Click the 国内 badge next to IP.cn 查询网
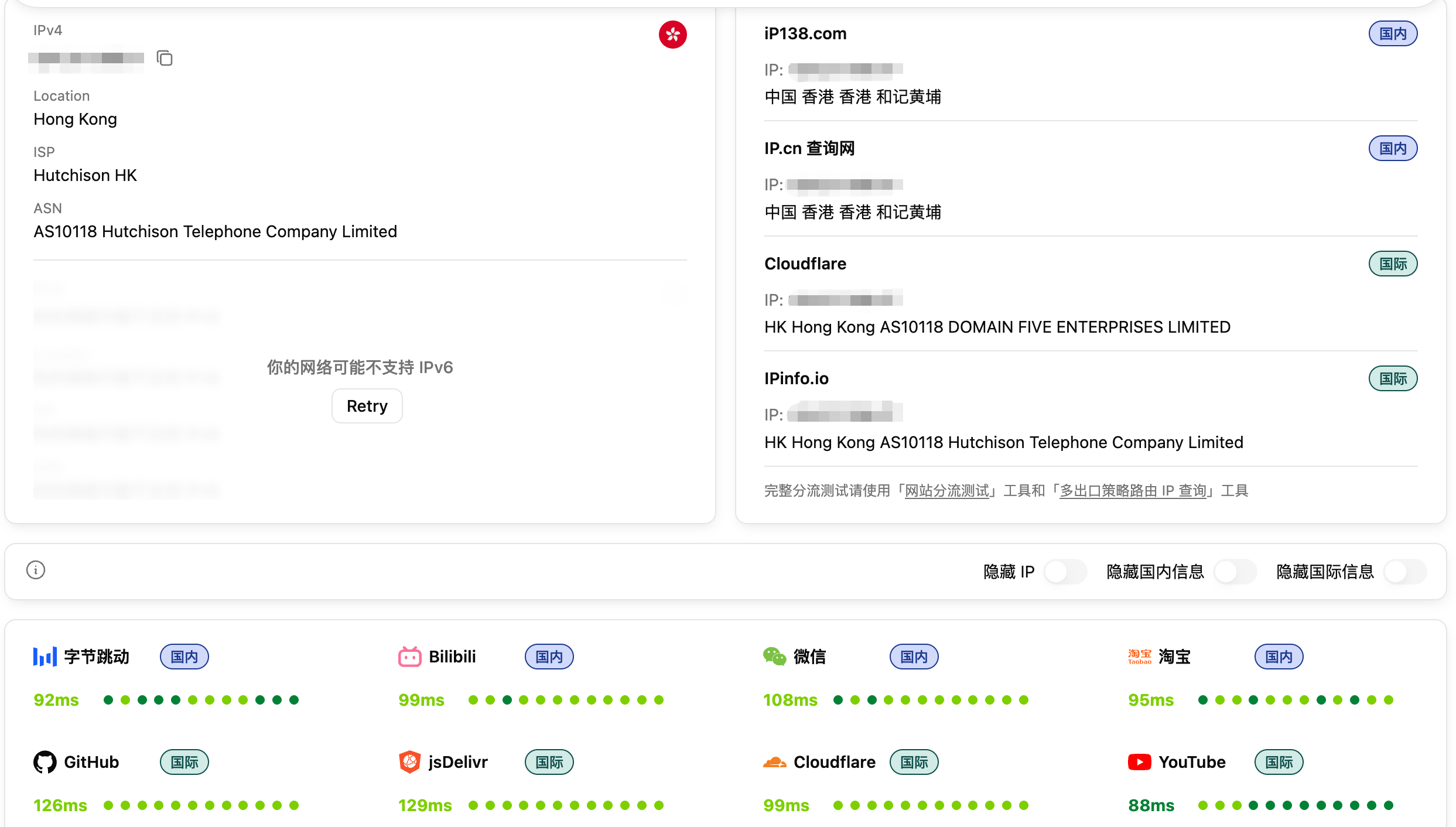1456x827 pixels. tap(1393, 148)
